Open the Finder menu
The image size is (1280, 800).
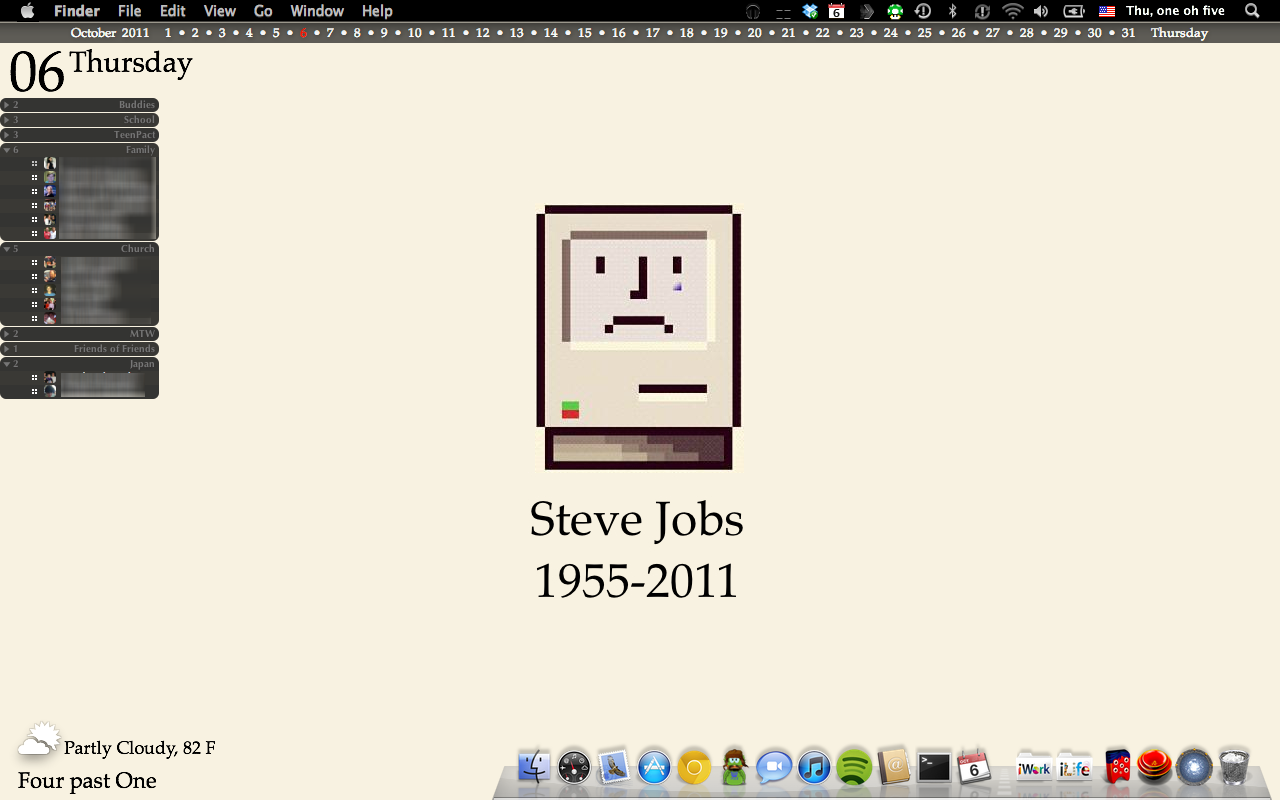[77, 11]
